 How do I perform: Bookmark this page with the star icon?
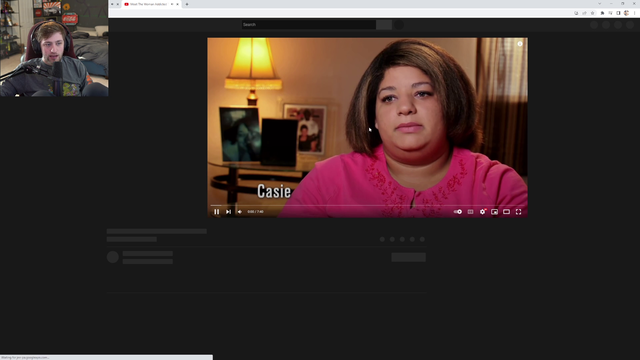(x=593, y=13)
